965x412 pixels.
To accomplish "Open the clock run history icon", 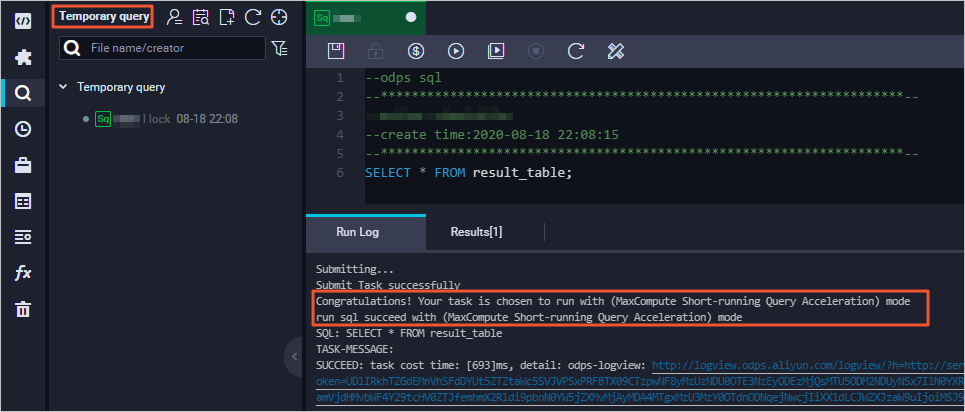I will [x=23, y=129].
